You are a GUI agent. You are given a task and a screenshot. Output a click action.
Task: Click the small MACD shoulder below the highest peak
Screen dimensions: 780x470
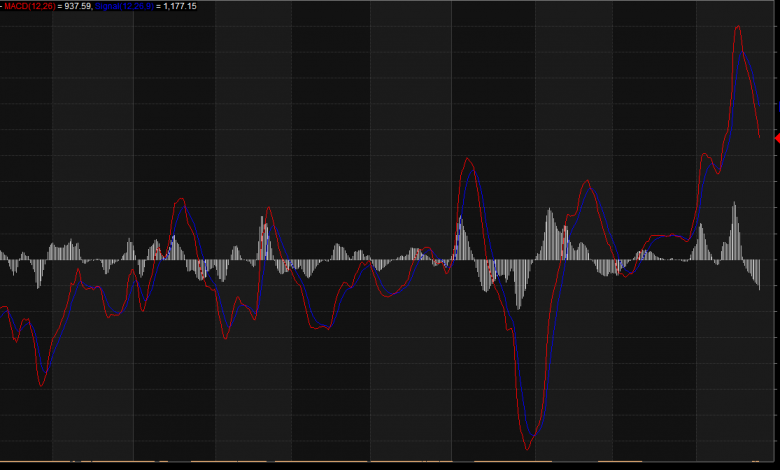705,154
